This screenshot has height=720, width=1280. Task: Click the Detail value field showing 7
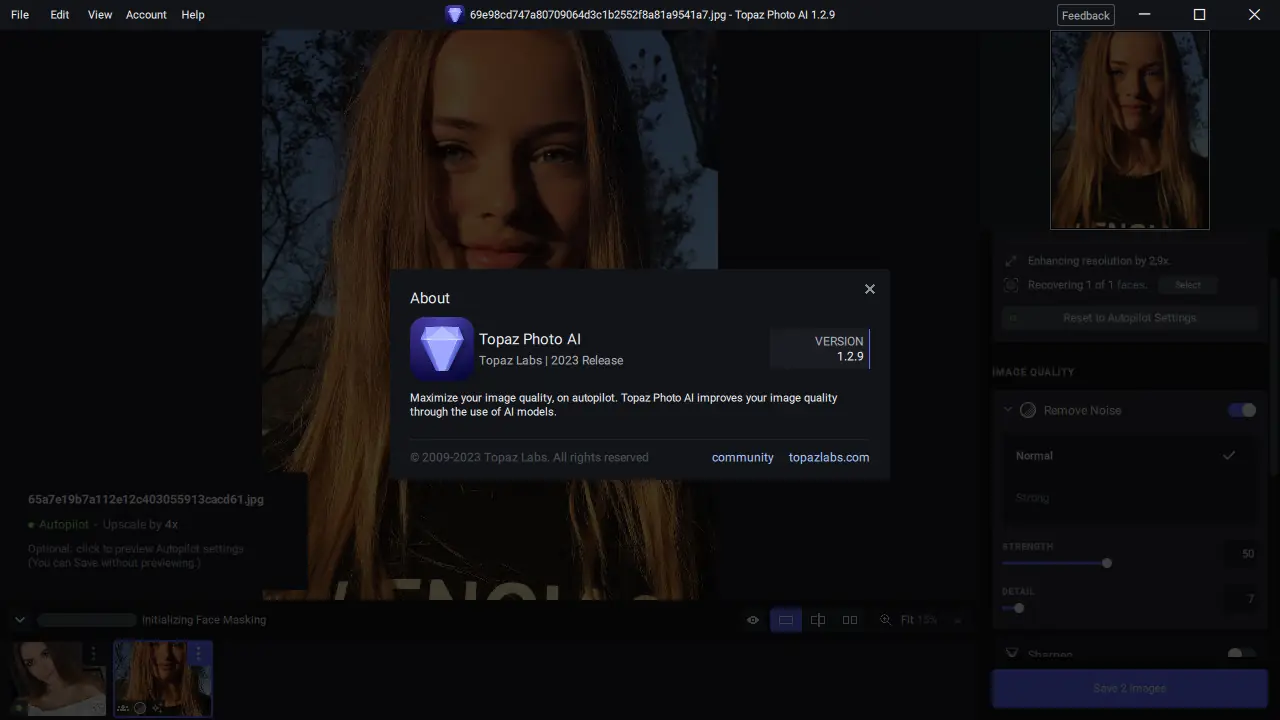click(1241, 599)
